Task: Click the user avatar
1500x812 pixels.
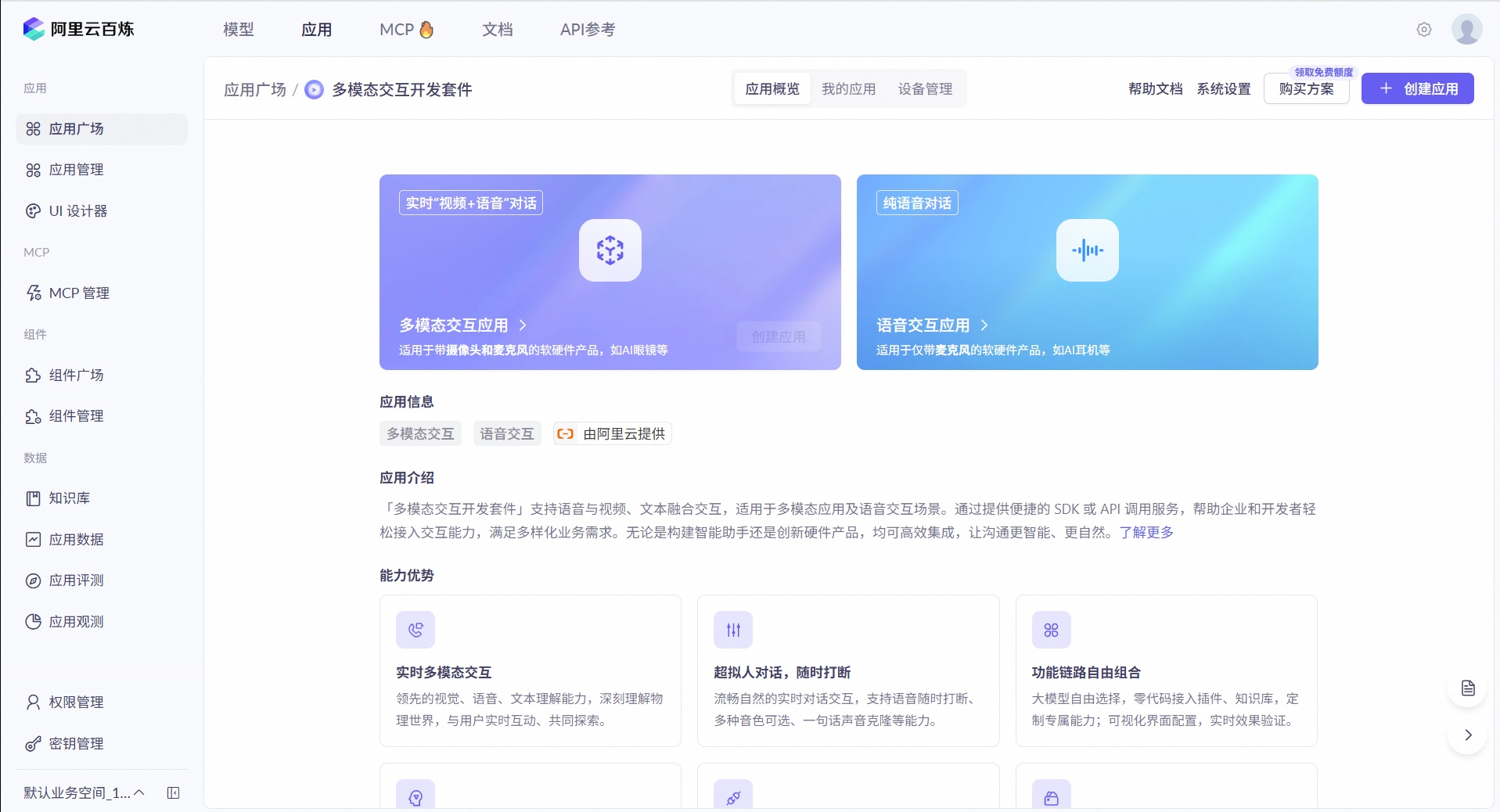Action: [1466, 29]
